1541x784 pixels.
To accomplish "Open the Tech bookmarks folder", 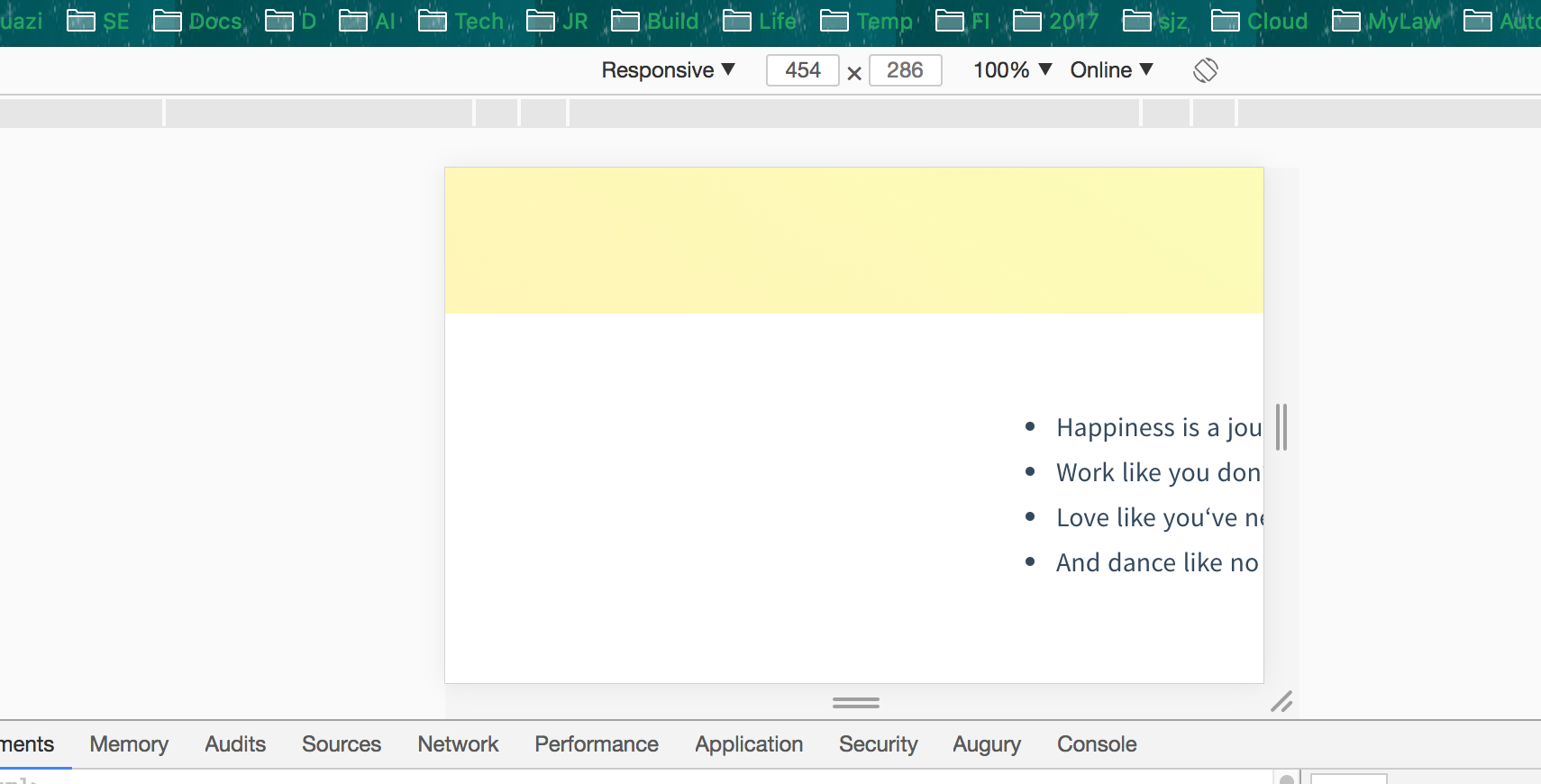I will click(460, 21).
